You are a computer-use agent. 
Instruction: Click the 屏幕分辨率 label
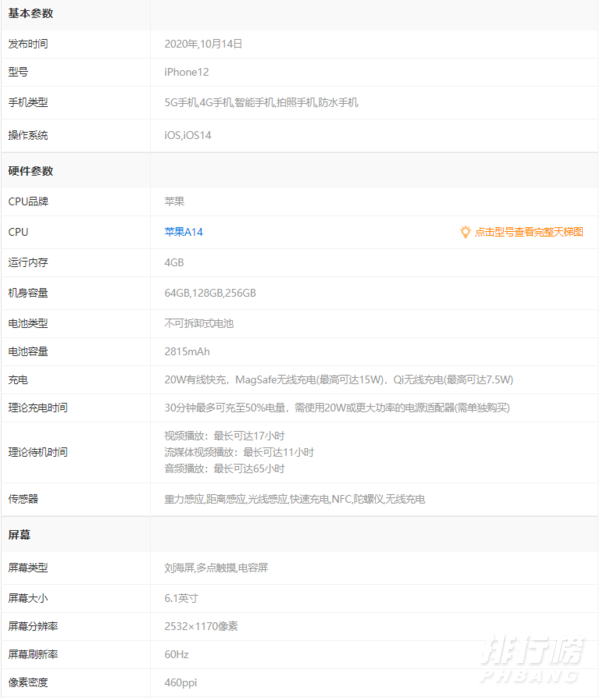pyautogui.click(x=33, y=626)
